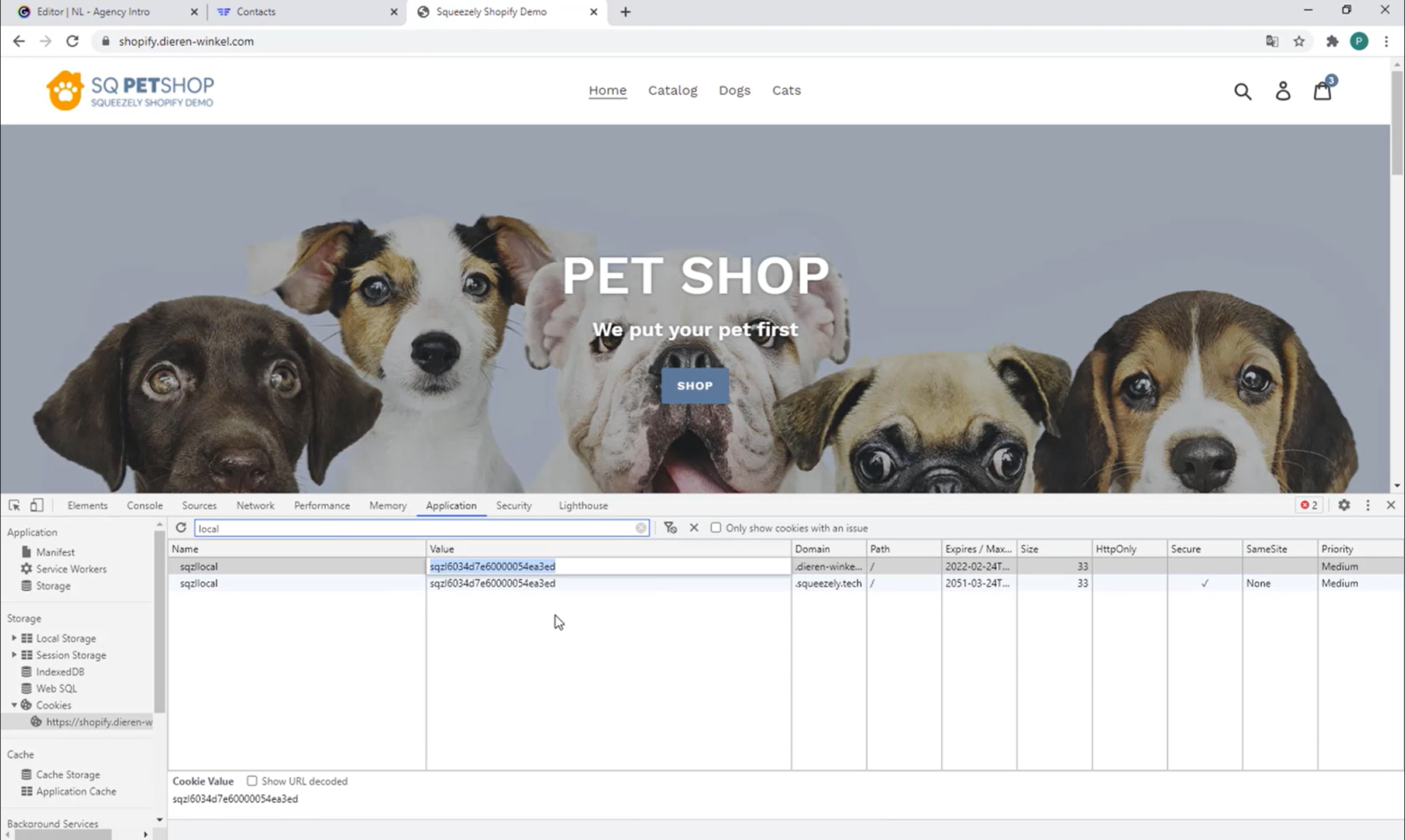Bookmark this page with the star
This screenshot has height=840, width=1405.
coord(1299,41)
